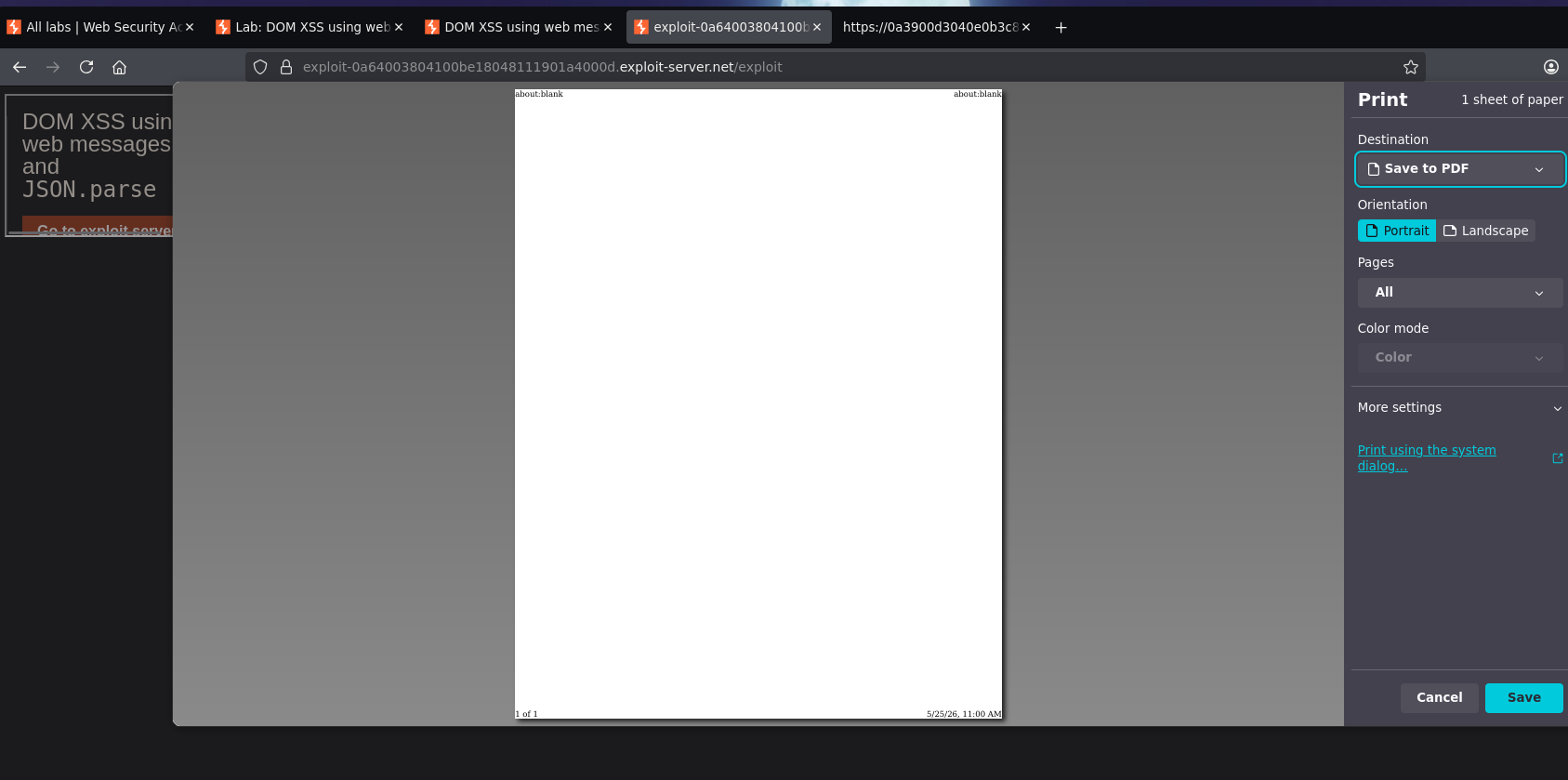The image size is (1568, 780).
Task: Click the print preview page
Action: [758, 403]
